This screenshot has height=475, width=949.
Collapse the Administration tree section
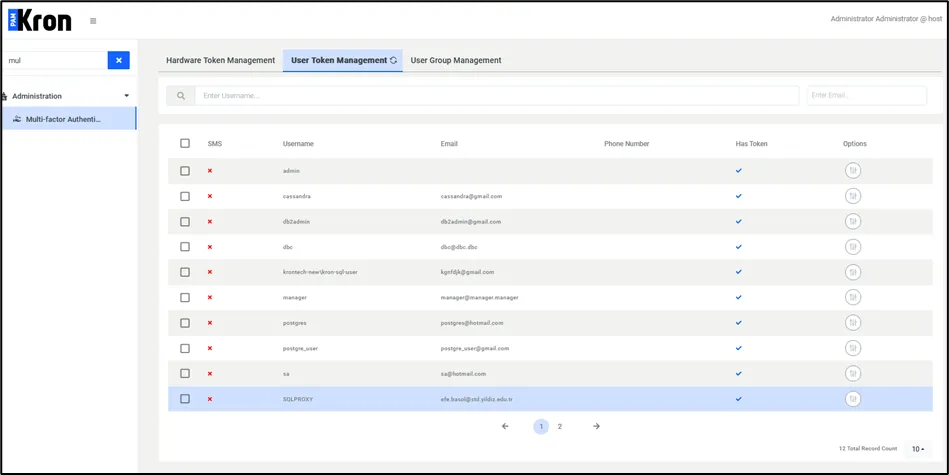coord(126,96)
